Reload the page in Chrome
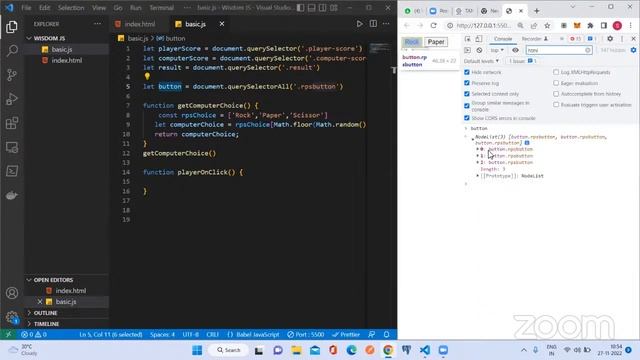 (x=433, y=25)
